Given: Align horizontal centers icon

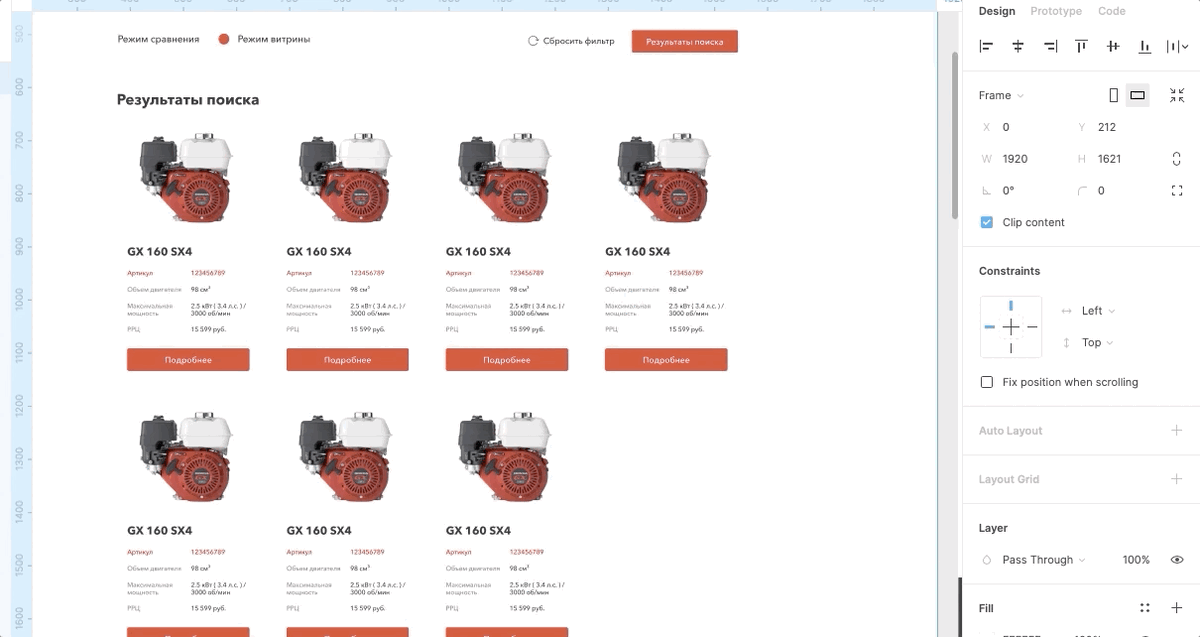Looking at the screenshot, I should tap(1018, 46).
